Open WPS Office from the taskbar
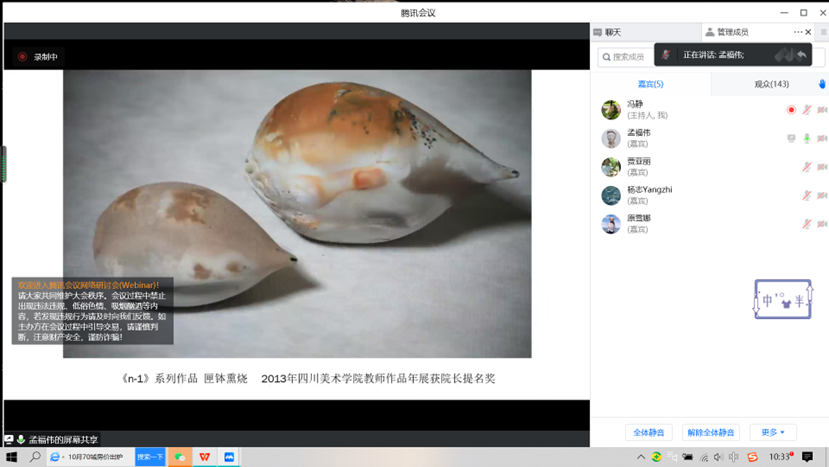 tap(205, 457)
